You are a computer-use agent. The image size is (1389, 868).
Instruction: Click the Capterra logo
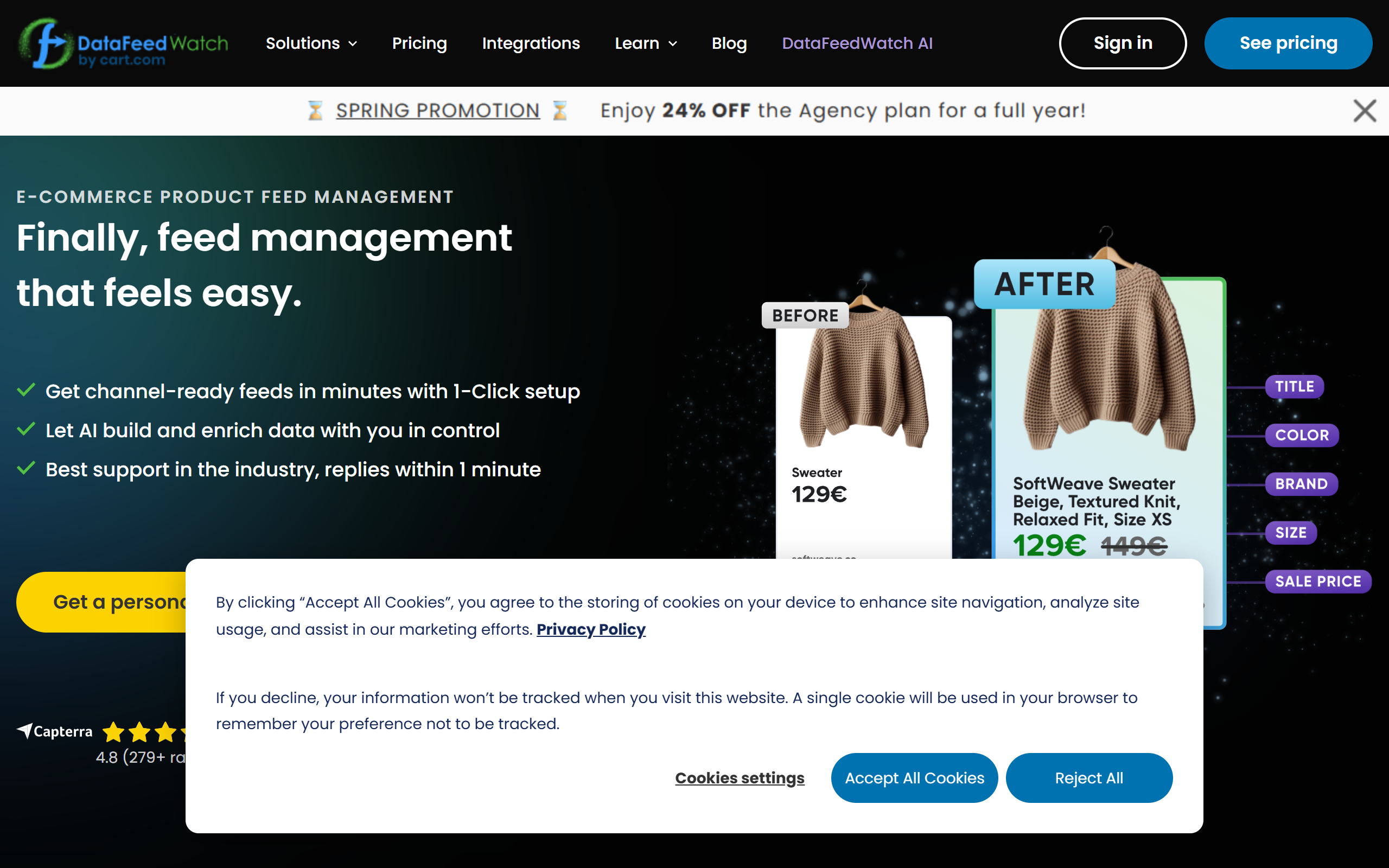coord(54,731)
